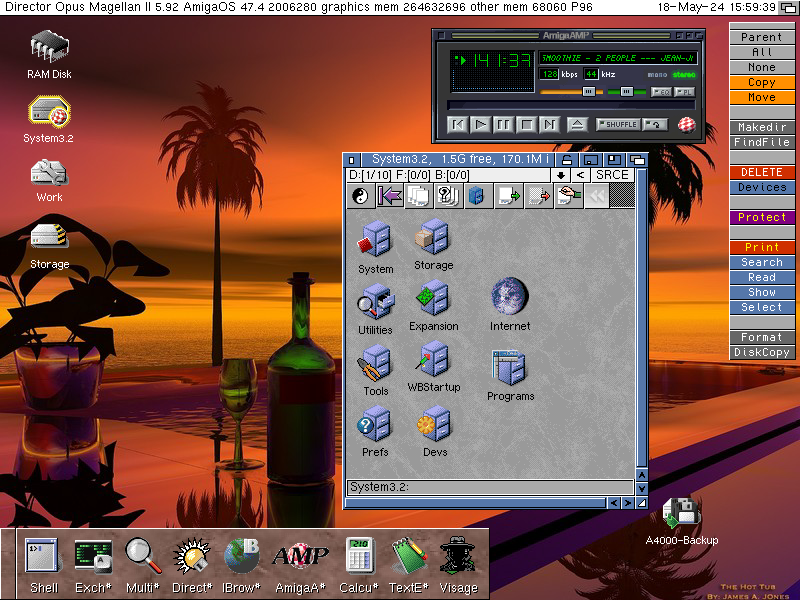Click the purple Protect button

pyautogui.click(x=762, y=217)
